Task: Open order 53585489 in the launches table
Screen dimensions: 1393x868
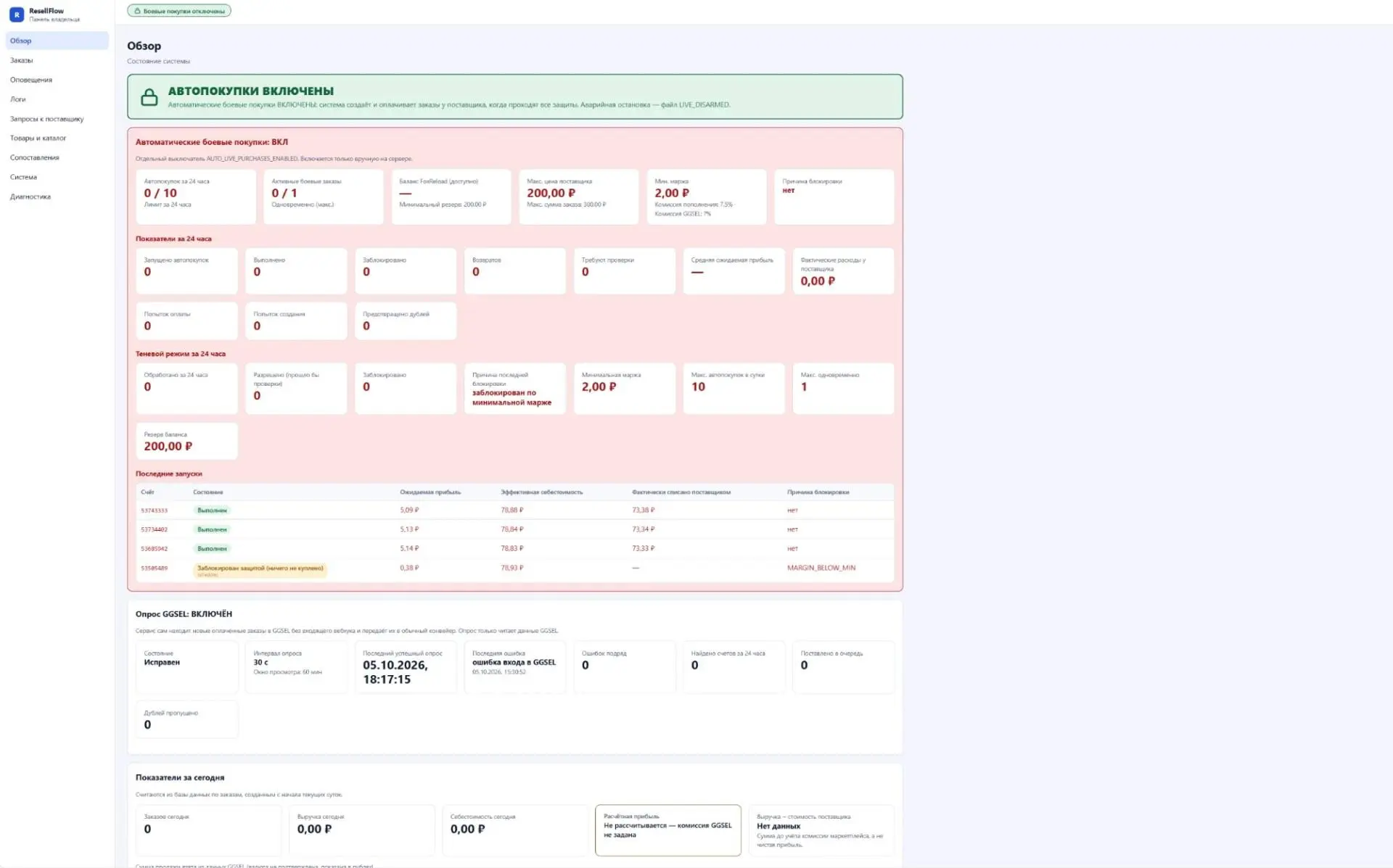Action: 154,568
